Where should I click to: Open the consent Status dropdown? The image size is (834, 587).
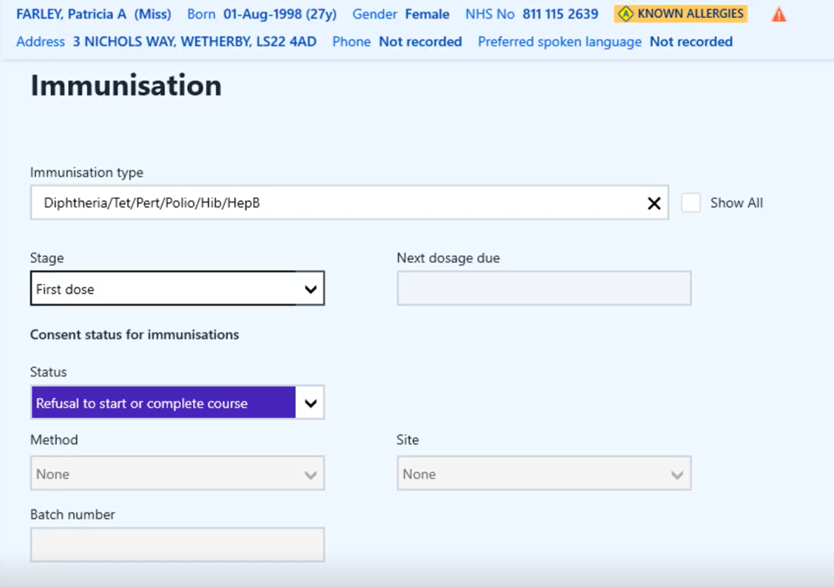[177, 402]
